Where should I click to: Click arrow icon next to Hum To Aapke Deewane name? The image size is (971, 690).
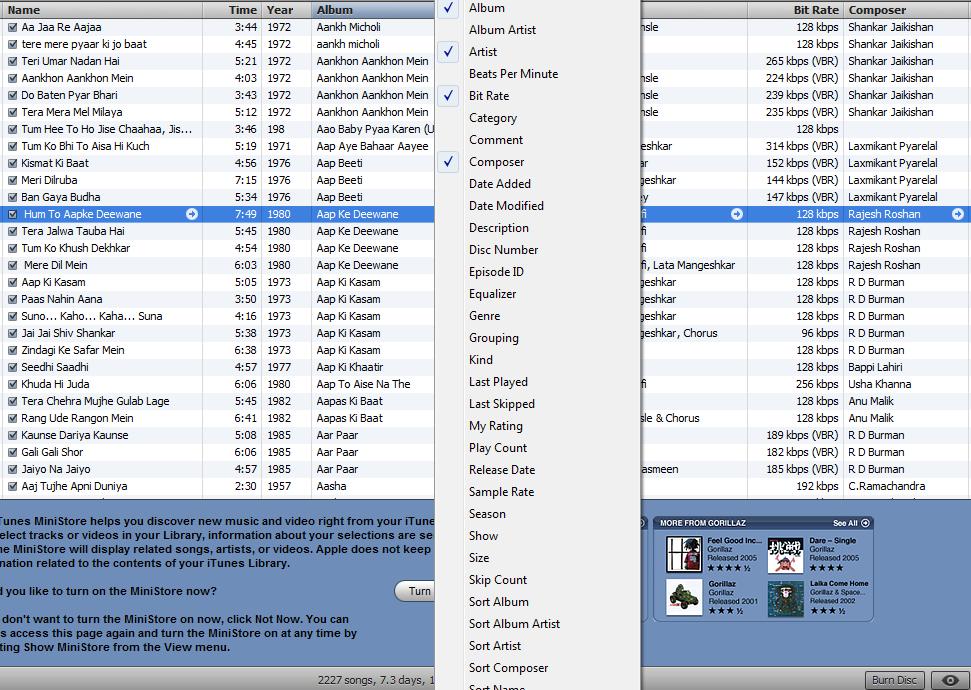pyautogui.click(x=192, y=214)
